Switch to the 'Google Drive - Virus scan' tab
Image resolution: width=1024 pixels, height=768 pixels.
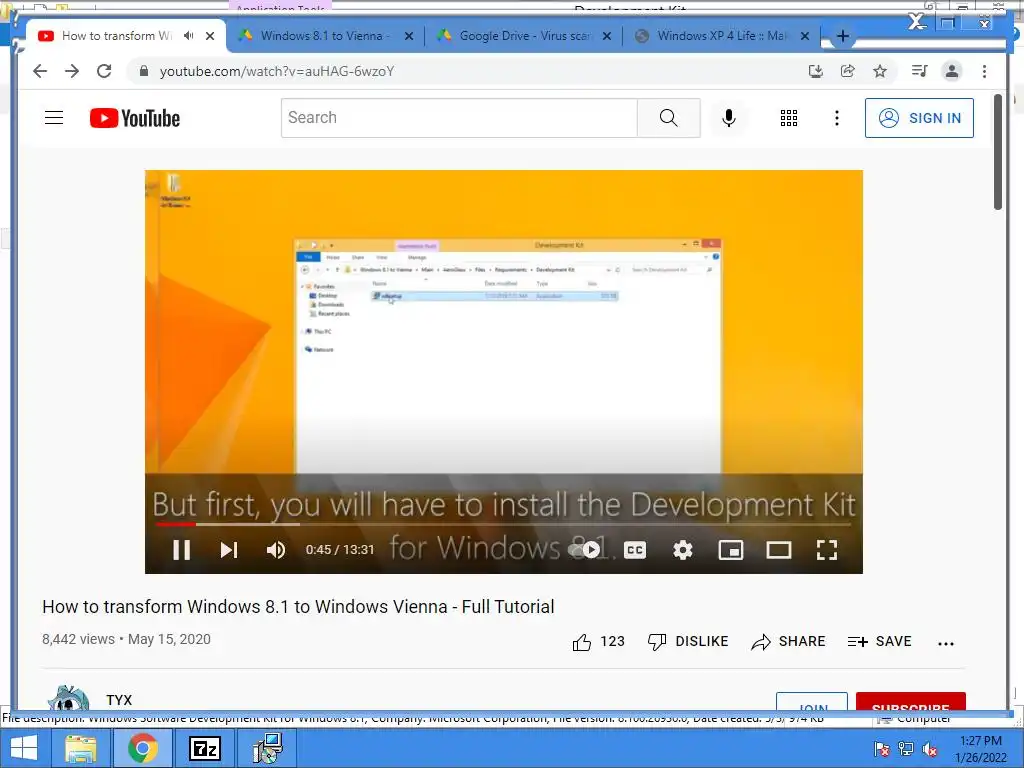pyautogui.click(x=524, y=36)
